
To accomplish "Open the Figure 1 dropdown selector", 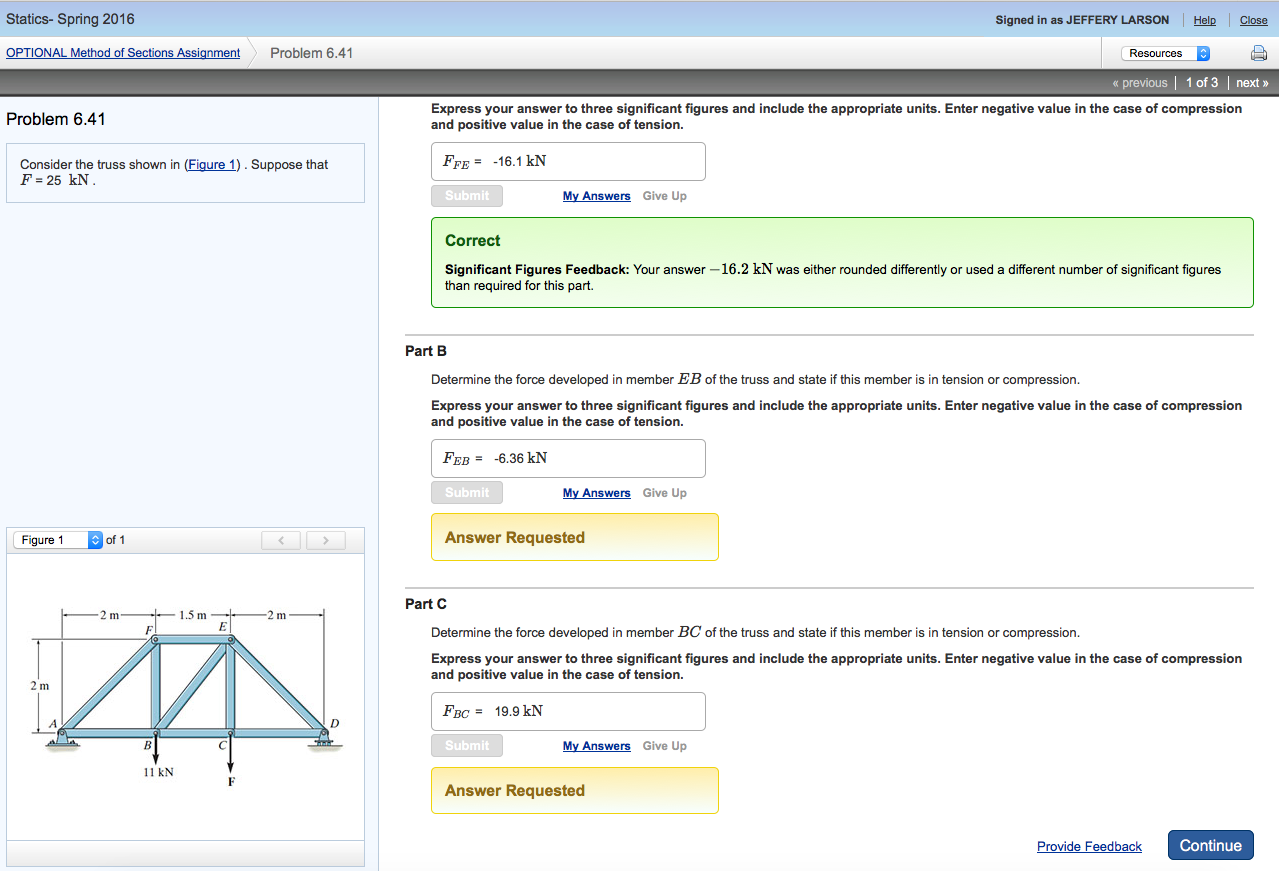I will point(50,539).
